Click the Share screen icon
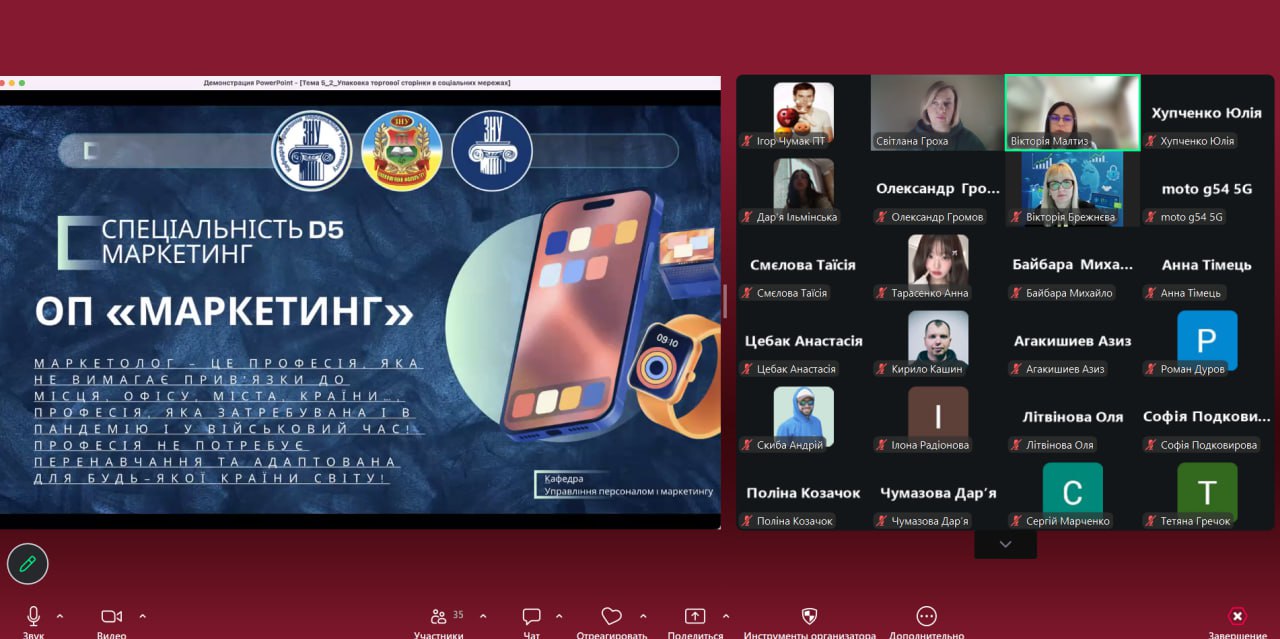Viewport: 1280px width, 639px height. pyautogui.click(x=694, y=616)
